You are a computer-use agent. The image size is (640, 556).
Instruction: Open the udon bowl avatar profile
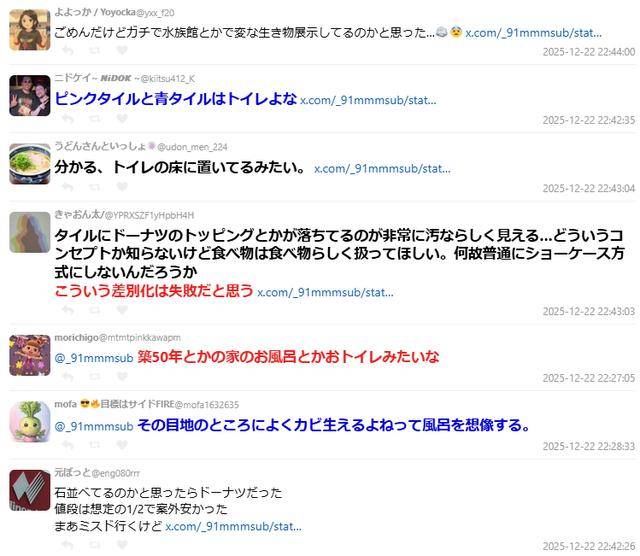coord(30,164)
